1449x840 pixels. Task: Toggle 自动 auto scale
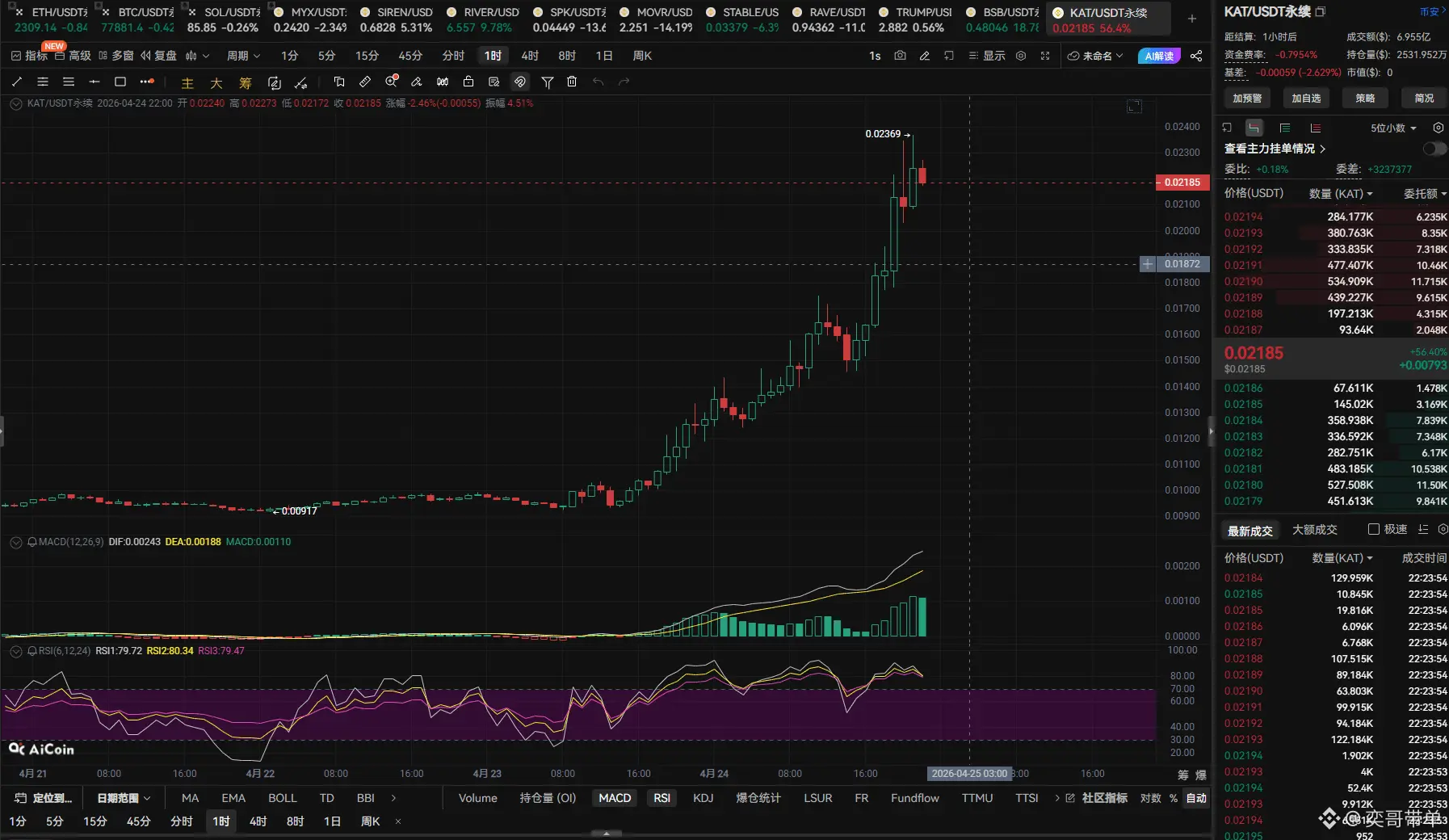point(1196,798)
